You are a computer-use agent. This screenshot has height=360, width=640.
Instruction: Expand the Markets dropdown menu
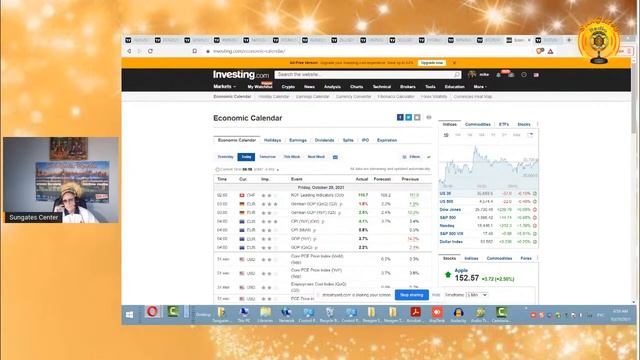(x=224, y=87)
